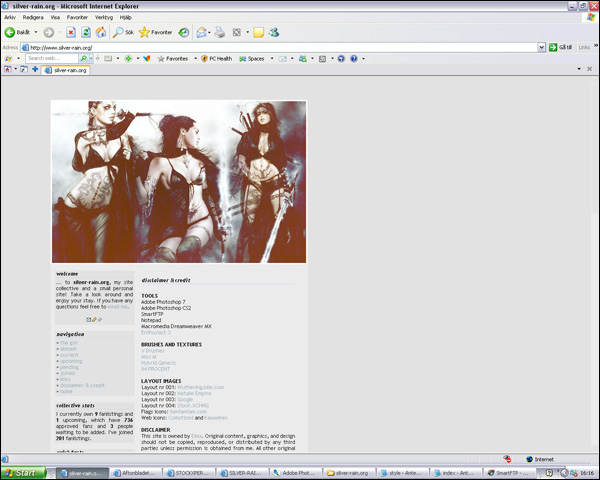Viewport: 600px width, 480px height.
Task: Click the 'Natalie Empire' layout link
Action: click(x=194, y=393)
